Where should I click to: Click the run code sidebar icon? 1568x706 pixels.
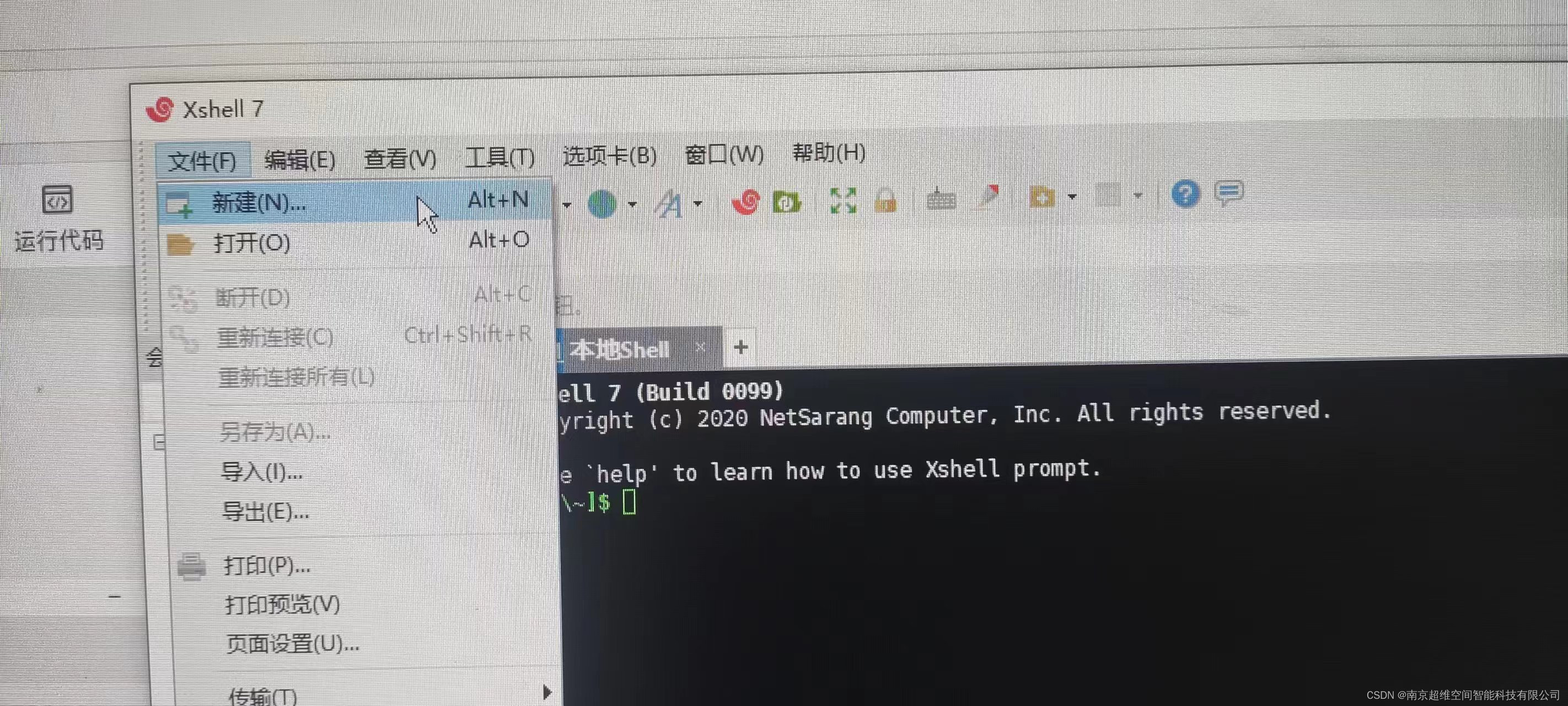(x=56, y=201)
